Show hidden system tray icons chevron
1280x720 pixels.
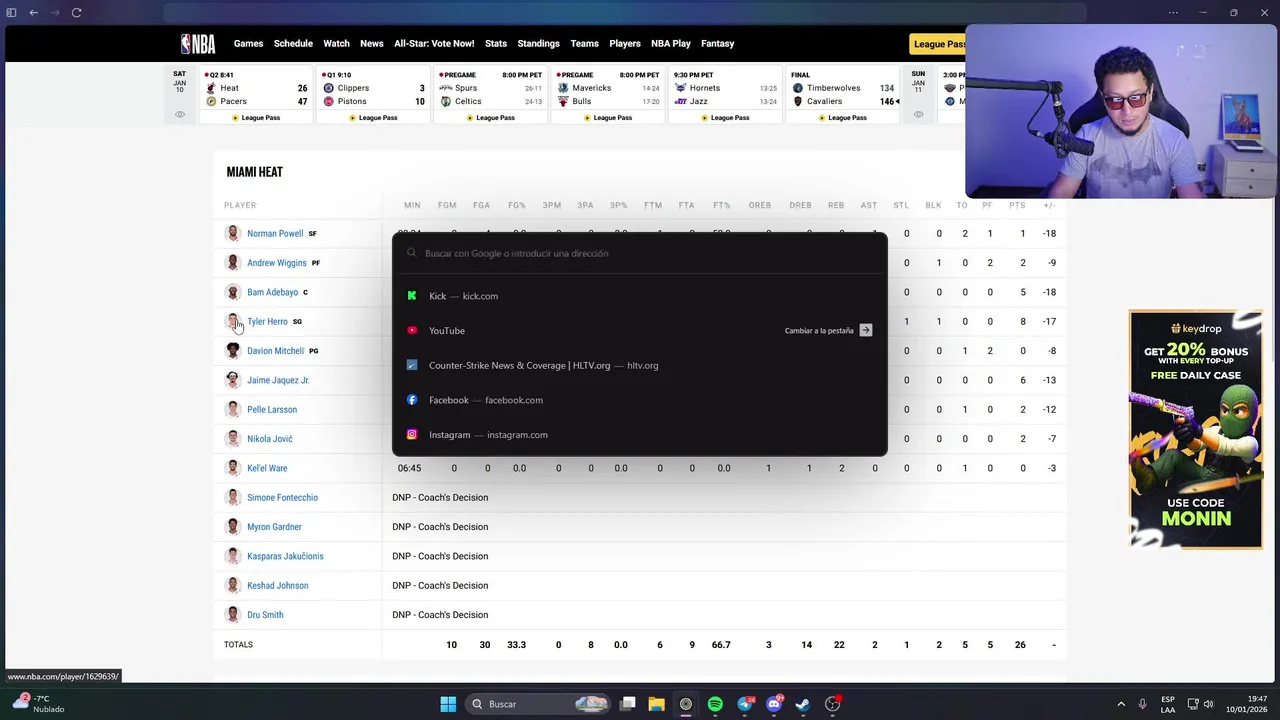1121,704
